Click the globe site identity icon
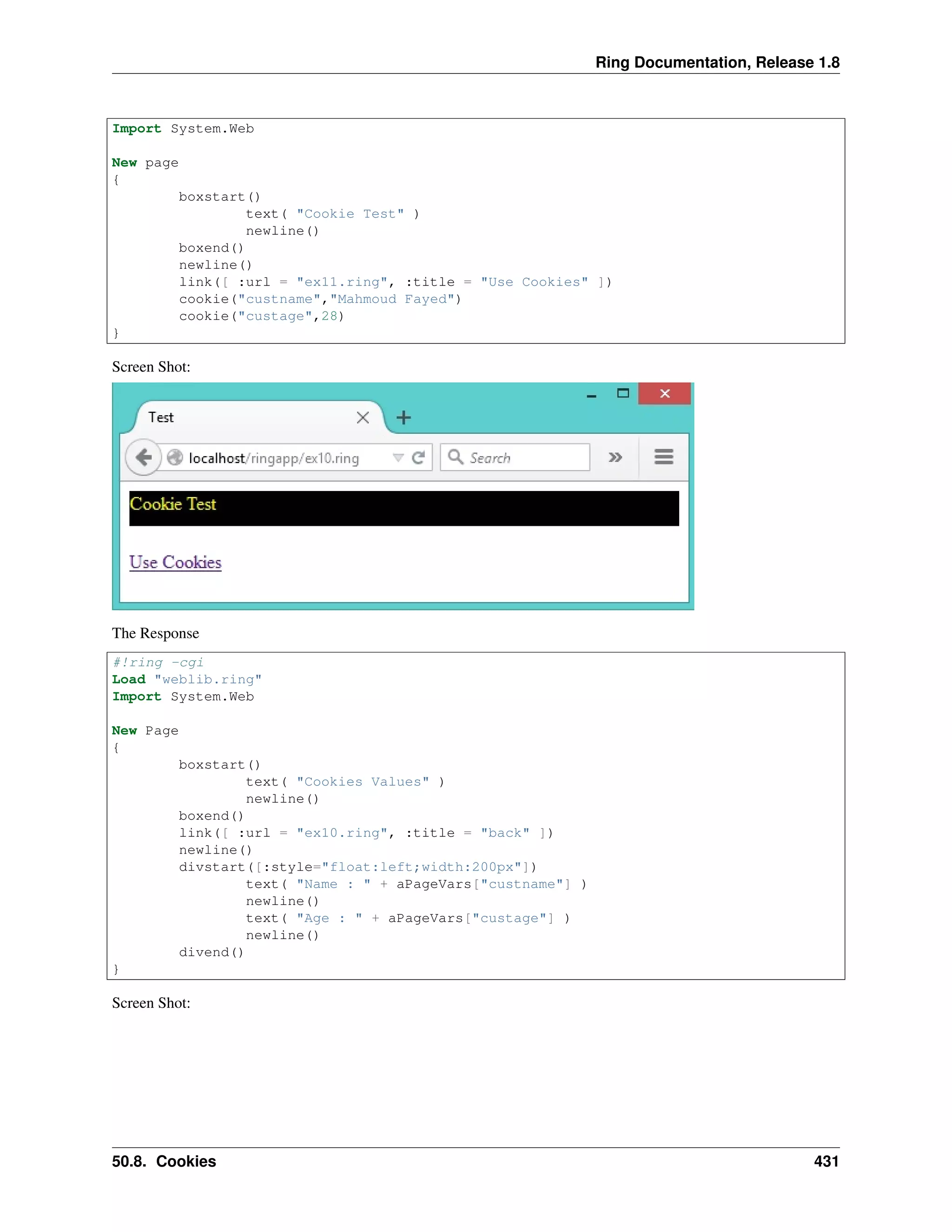The height and width of the screenshot is (1232, 952). click(x=175, y=457)
